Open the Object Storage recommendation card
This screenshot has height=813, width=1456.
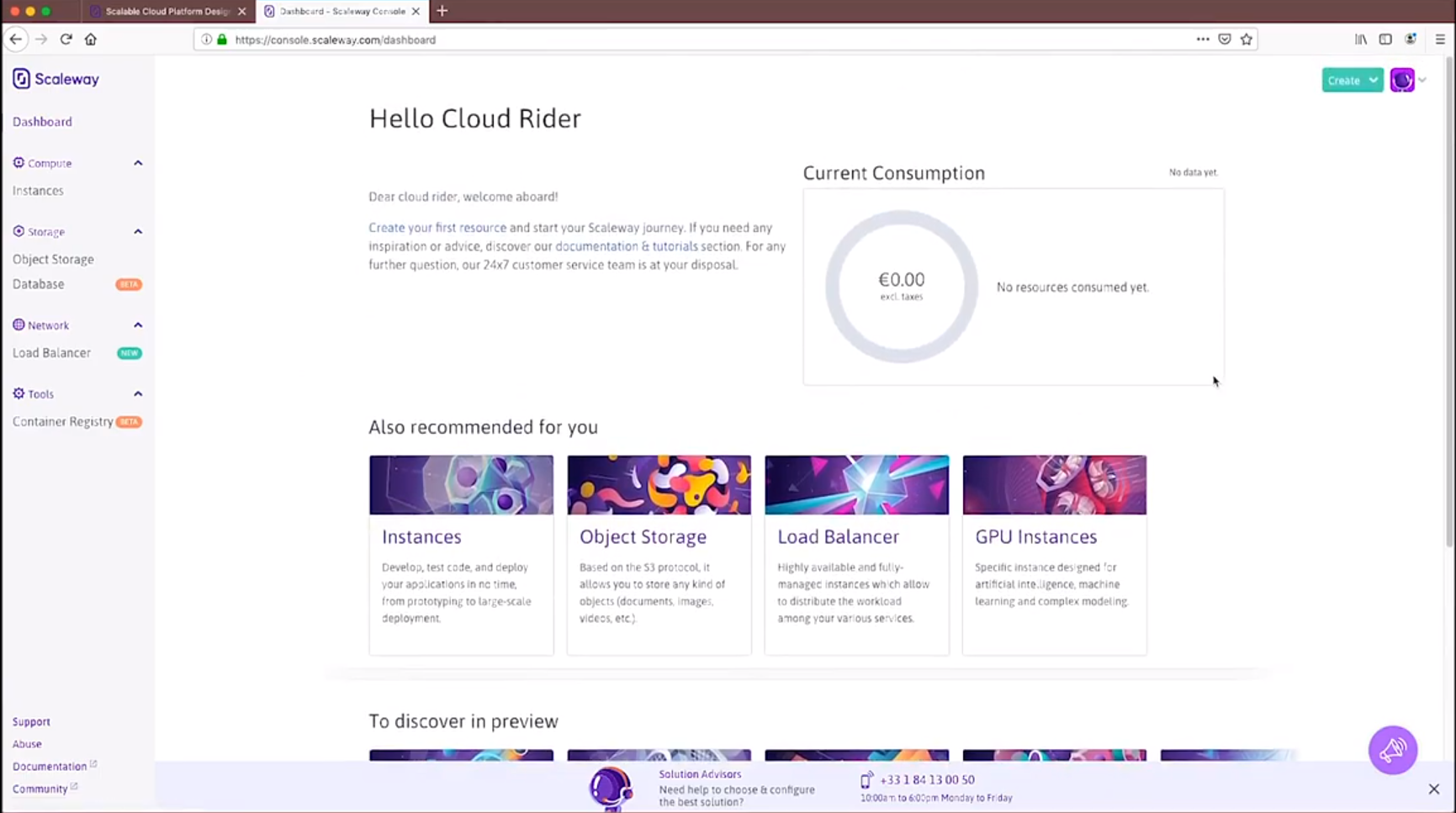point(659,555)
